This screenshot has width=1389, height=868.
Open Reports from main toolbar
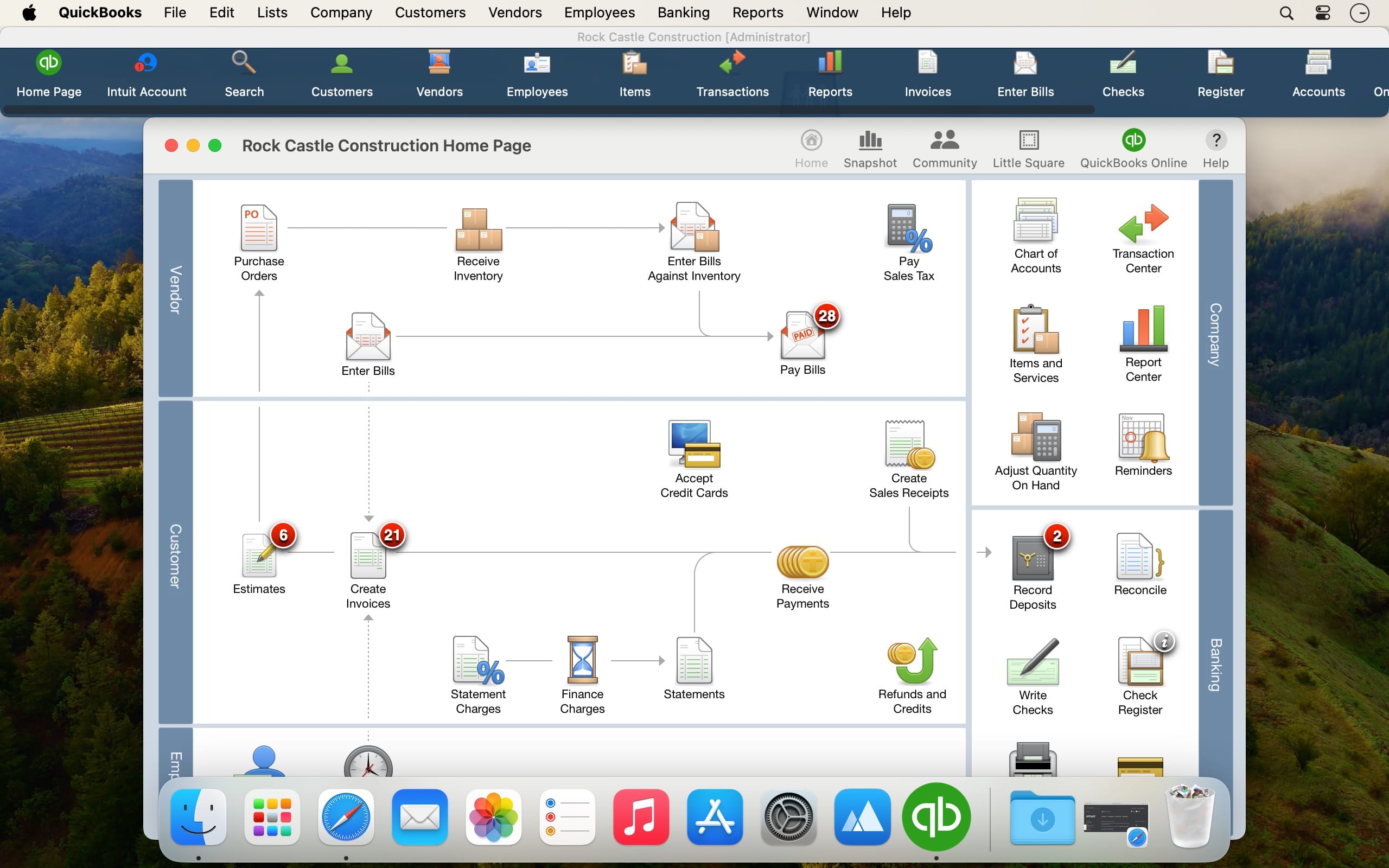(830, 75)
